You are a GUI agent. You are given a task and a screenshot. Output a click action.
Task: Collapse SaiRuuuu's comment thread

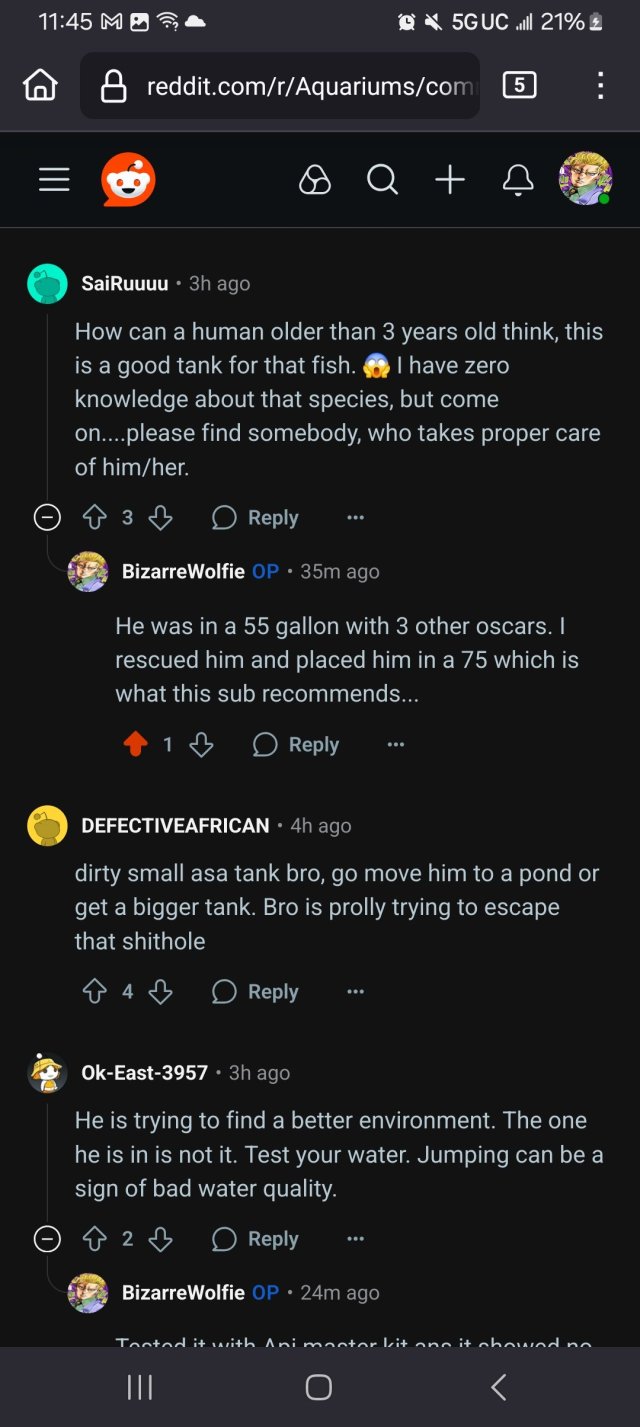(x=47, y=517)
